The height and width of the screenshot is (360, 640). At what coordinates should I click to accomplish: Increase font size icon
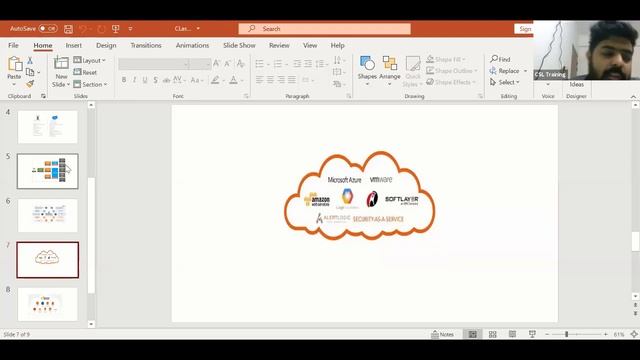coord(217,63)
